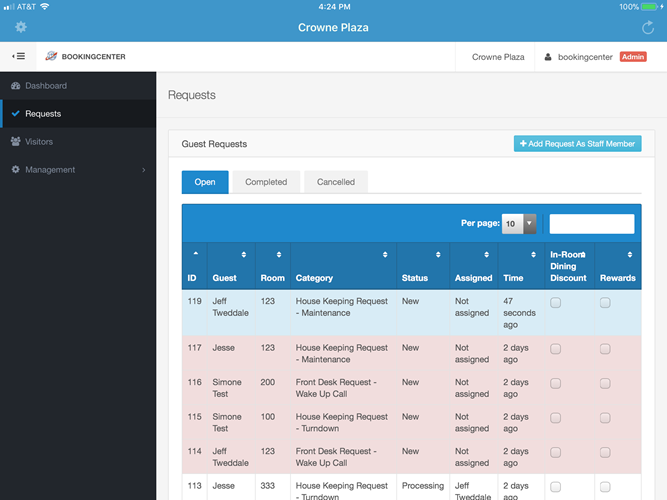Click Add Request As Staff Member button
This screenshot has height=500, width=667.
[x=577, y=144]
